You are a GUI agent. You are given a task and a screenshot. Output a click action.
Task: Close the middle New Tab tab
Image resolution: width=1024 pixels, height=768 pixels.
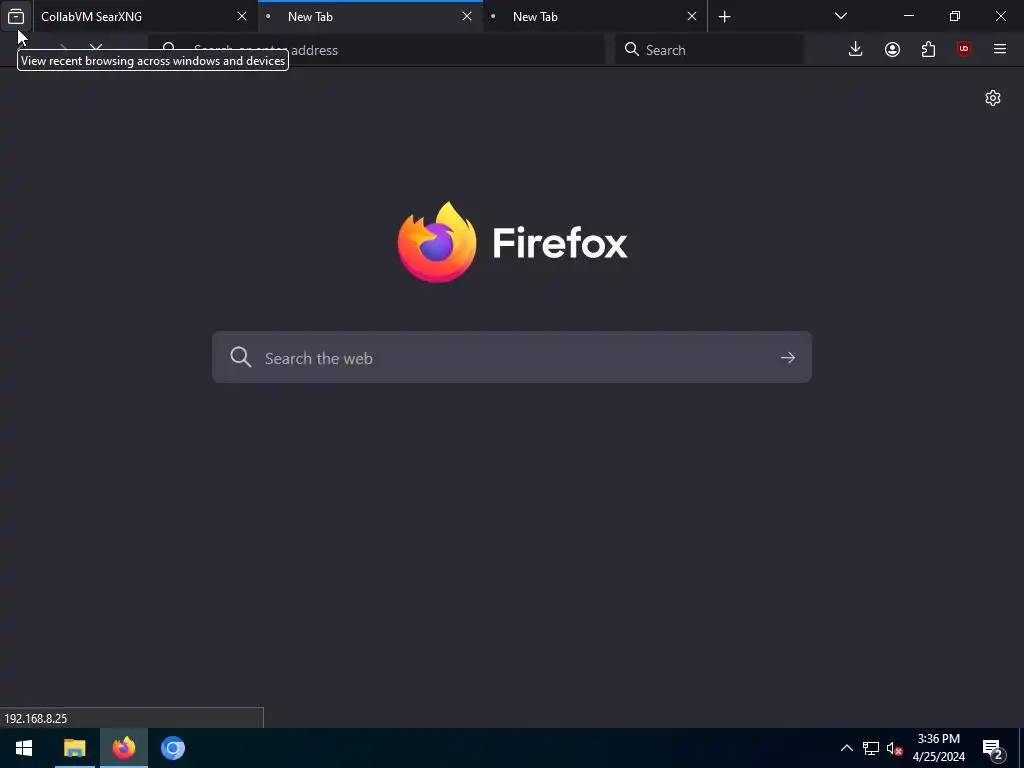tap(467, 16)
